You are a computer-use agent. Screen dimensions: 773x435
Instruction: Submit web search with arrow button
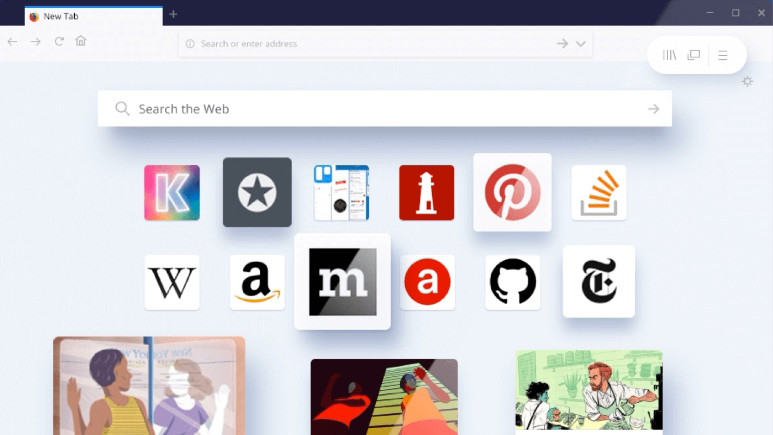point(654,109)
